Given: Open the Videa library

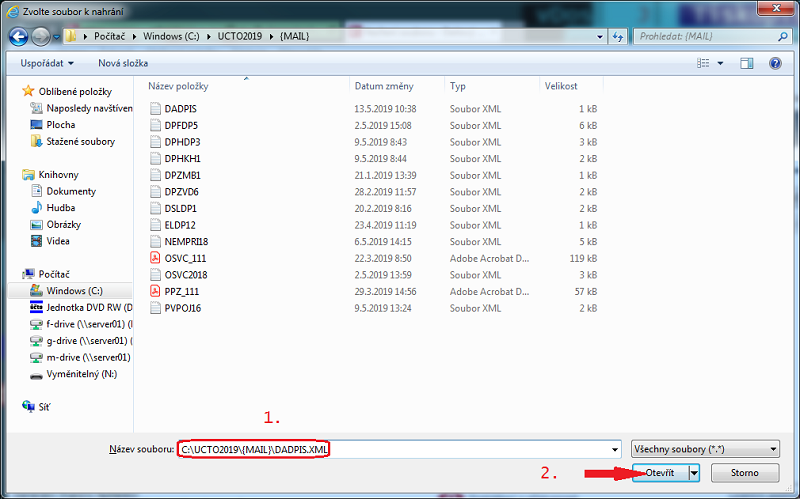Looking at the screenshot, I should 58,241.
